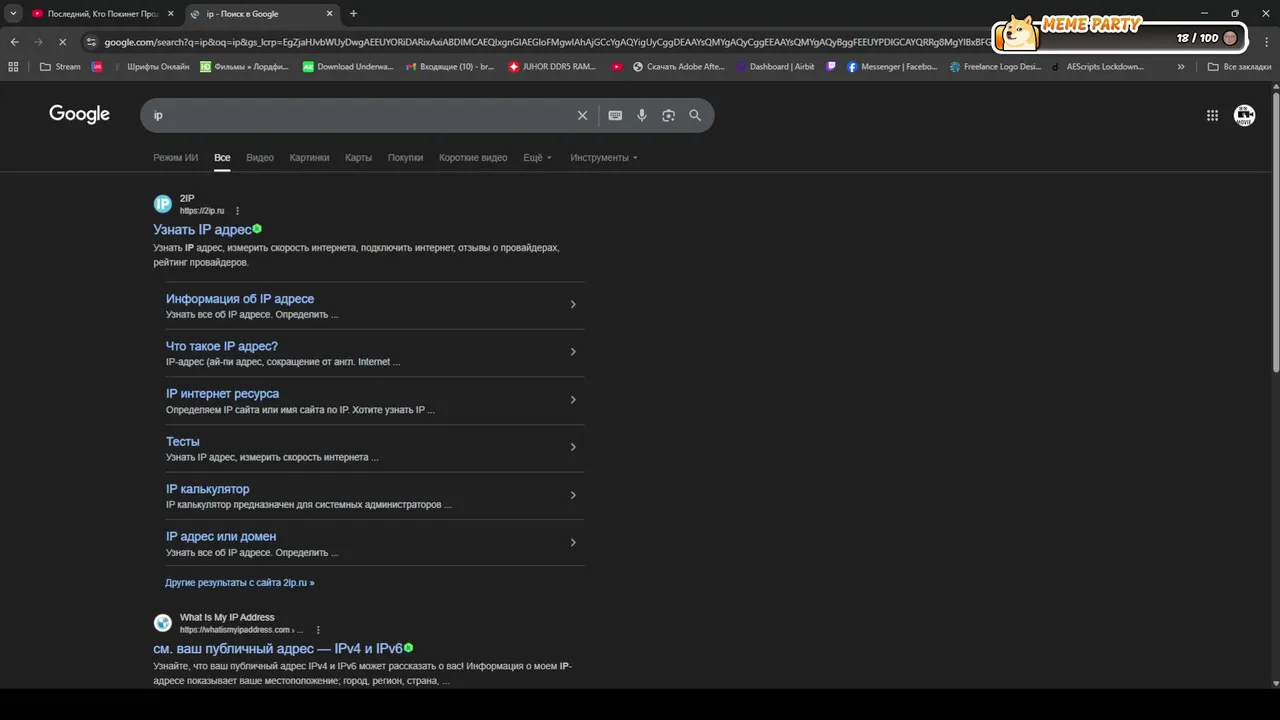Click chevron on Тесты row

coord(572,447)
